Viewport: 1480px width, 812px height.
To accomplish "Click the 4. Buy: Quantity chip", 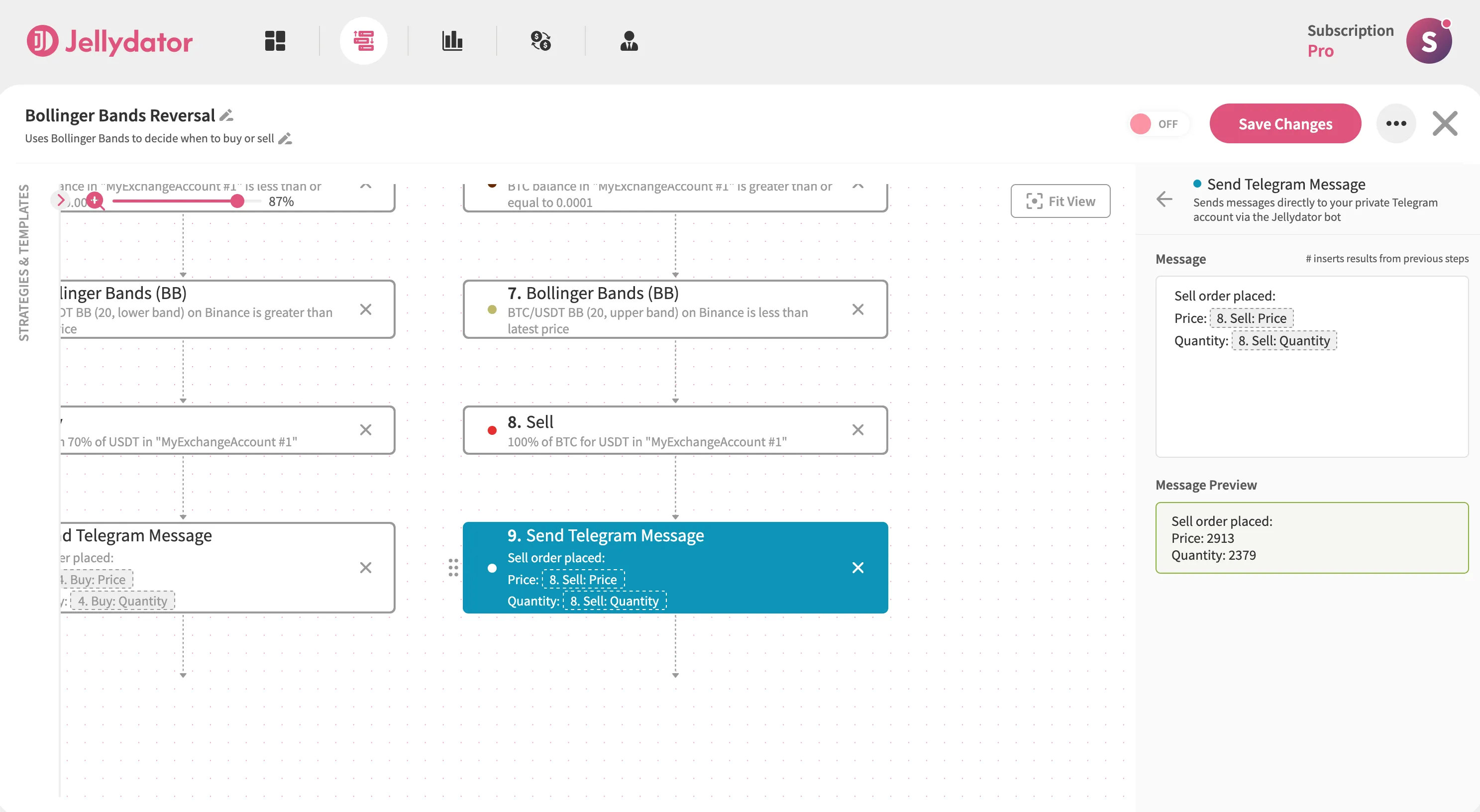I will click(122, 601).
